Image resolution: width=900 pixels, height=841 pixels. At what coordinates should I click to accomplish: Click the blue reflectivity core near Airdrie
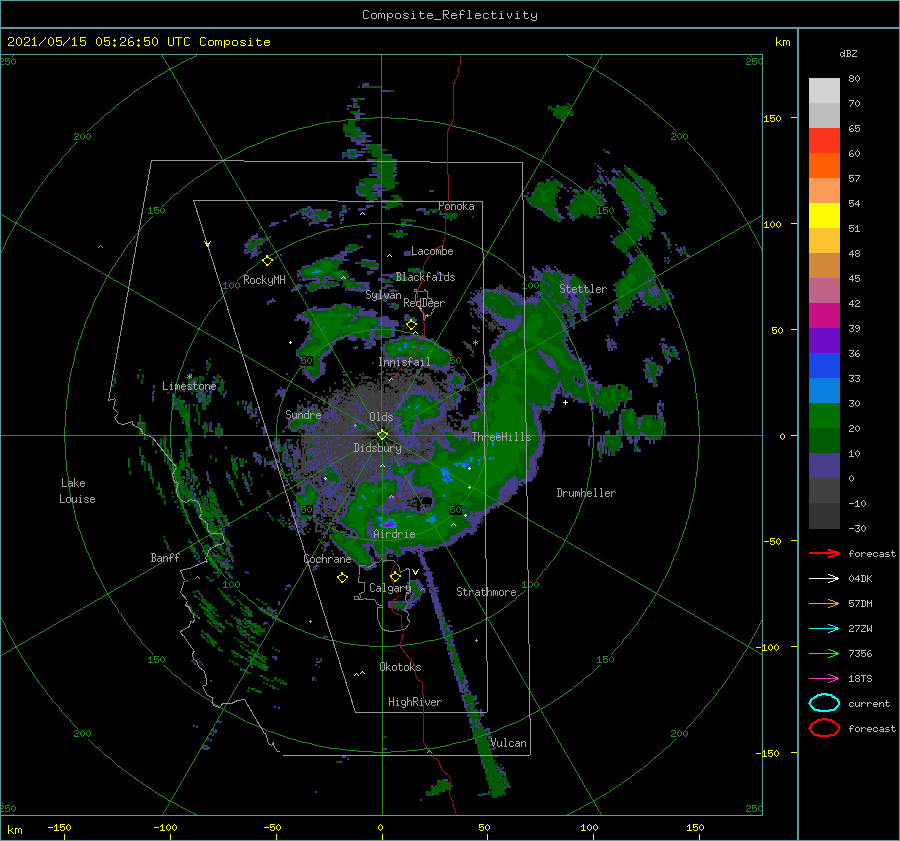point(387,522)
